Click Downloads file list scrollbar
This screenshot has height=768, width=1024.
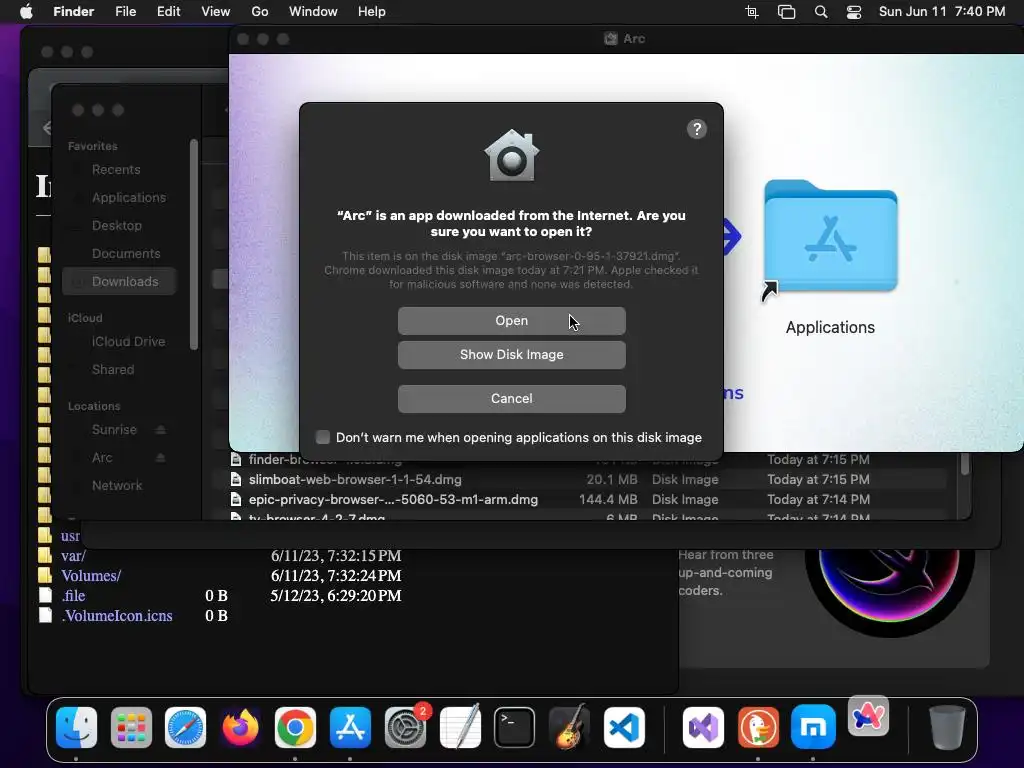(x=965, y=465)
